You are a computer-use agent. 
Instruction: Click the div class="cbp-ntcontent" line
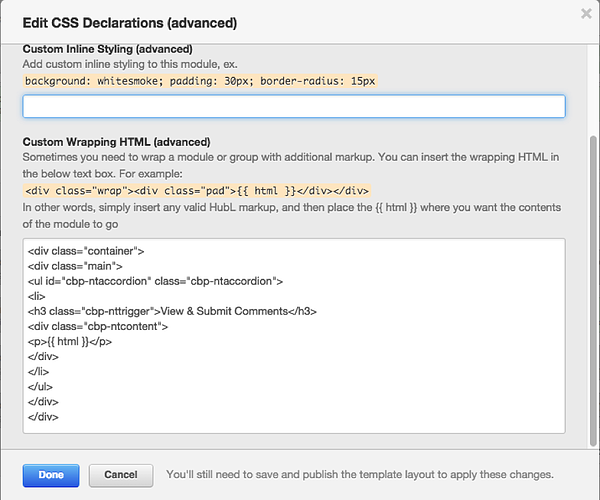98,326
